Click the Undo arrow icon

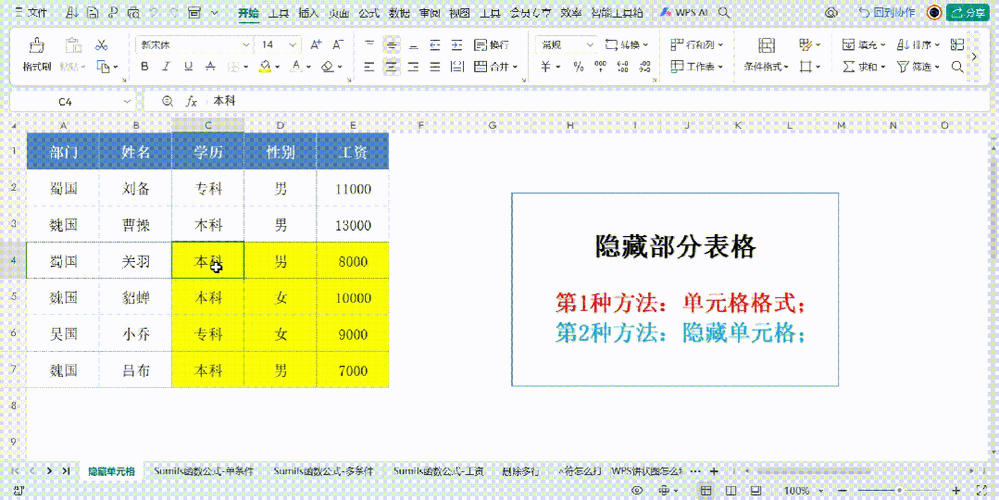(154, 12)
